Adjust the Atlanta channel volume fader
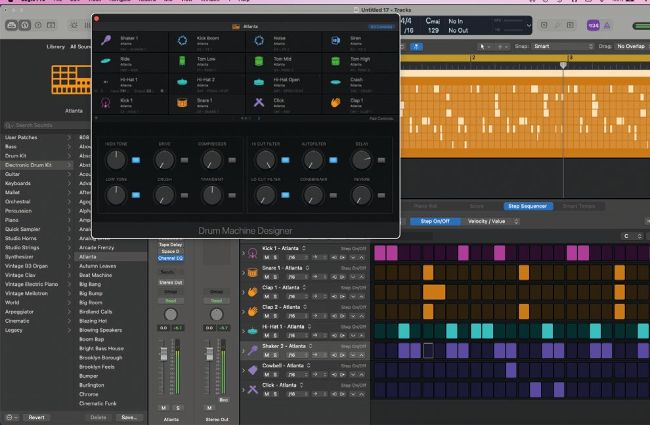 click(164, 353)
